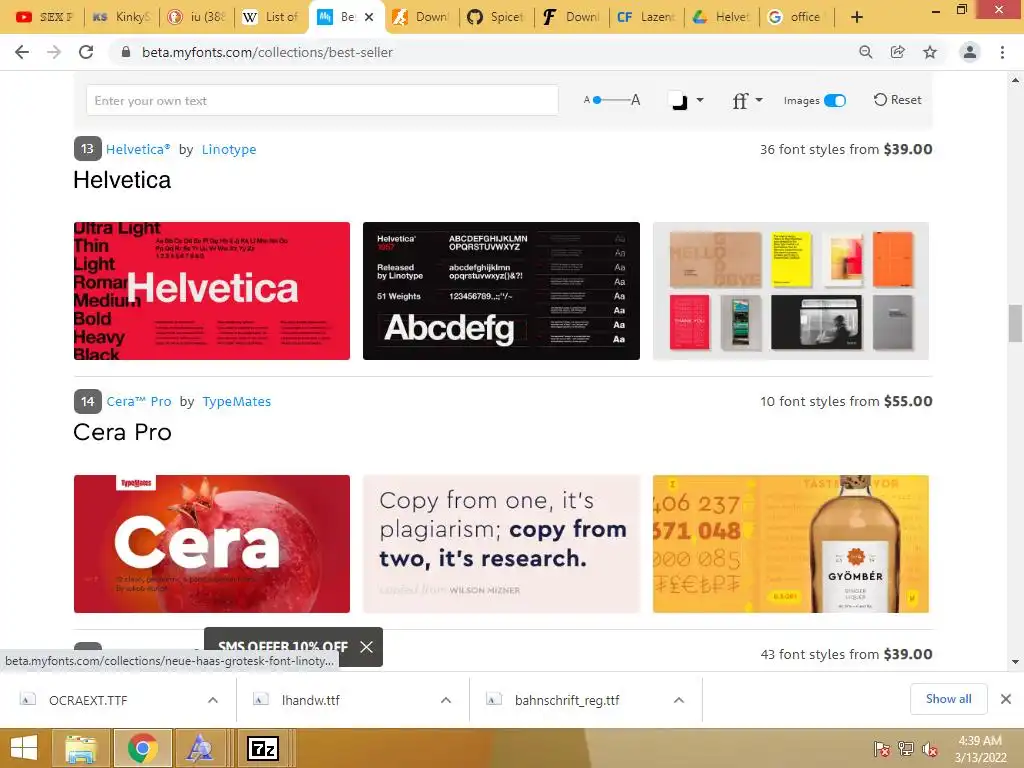The height and width of the screenshot is (768, 1024).
Task: Share this page via the share icon
Action: 898,52
